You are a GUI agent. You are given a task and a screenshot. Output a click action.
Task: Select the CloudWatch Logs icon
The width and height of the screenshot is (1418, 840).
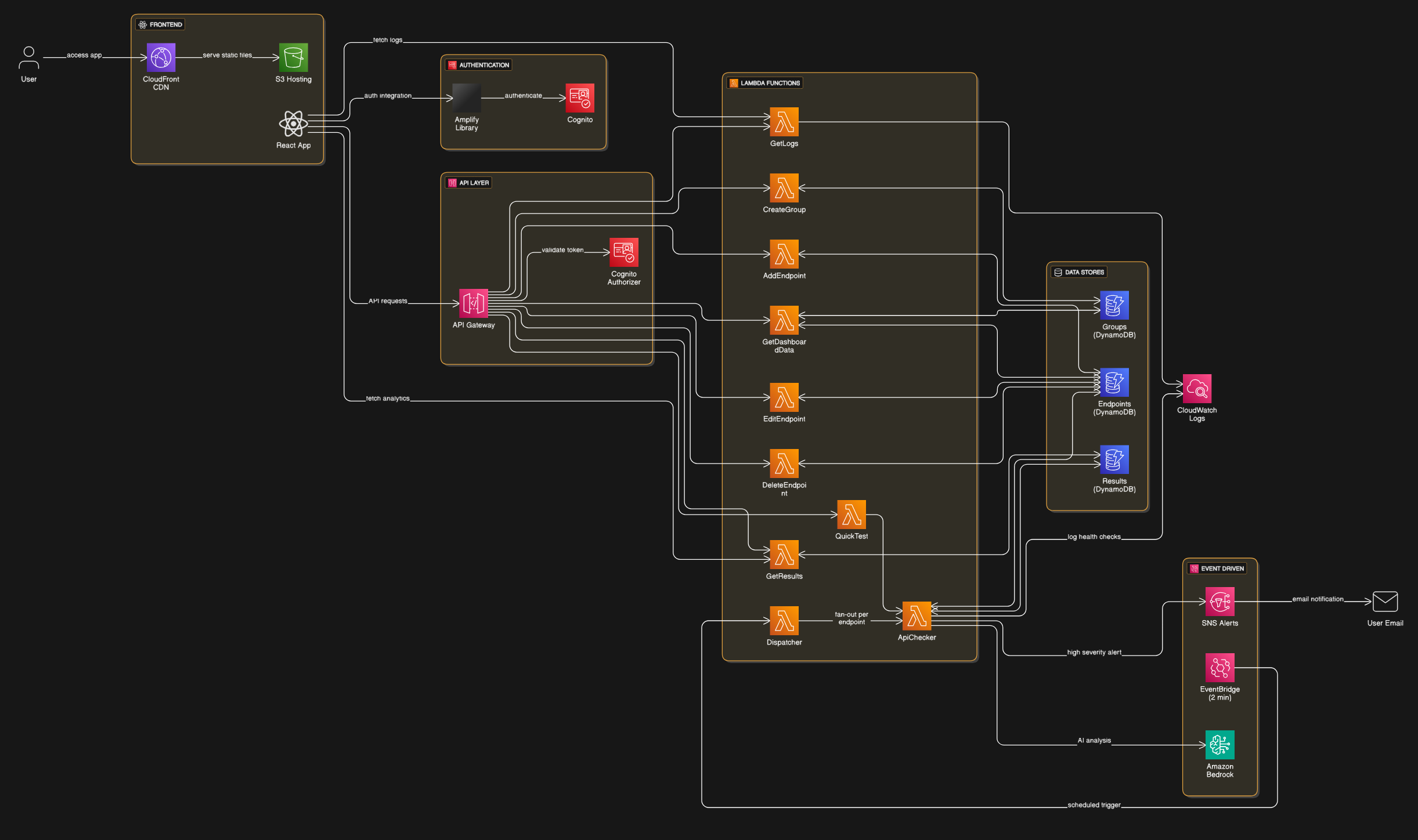coord(1196,389)
